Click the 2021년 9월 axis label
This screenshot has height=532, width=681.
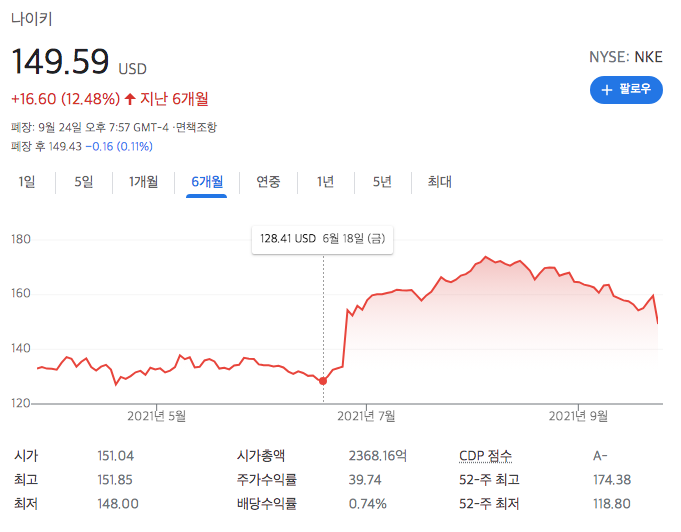[x=578, y=416]
